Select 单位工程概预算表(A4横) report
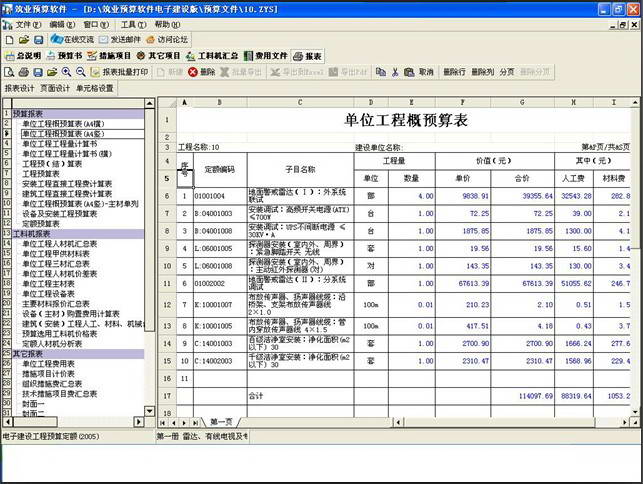The height and width of the screenshot is (484, 643). pos(63,124)
